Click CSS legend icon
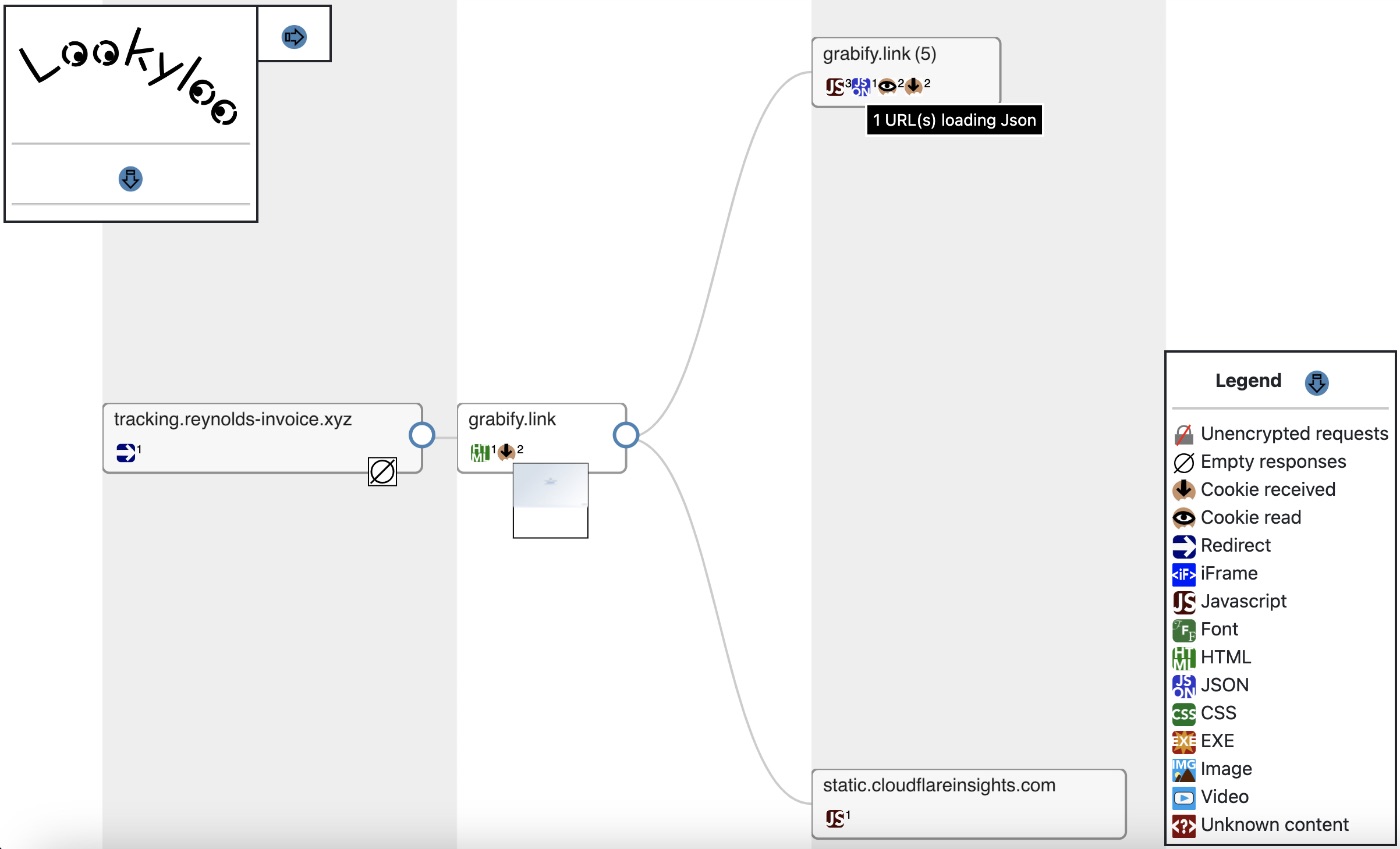Viewport: 1400px width, 849px height. pyautogui.click(x=1184, y=715)
